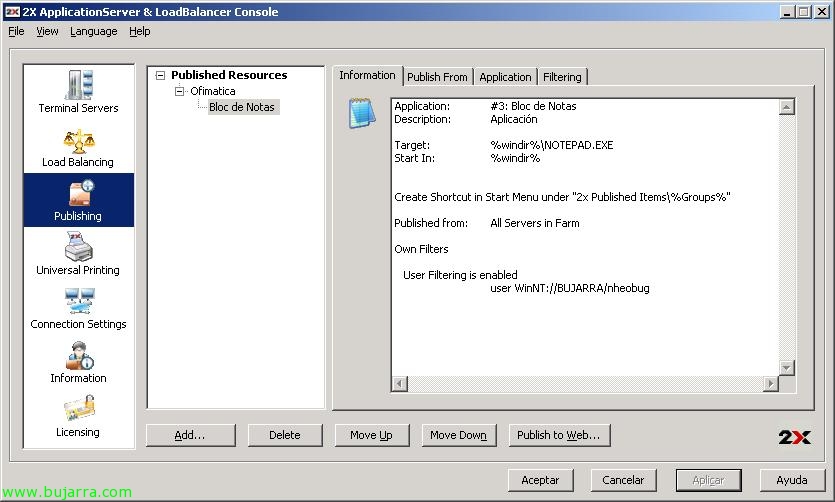
Task: Select the Ofimatica folder in tree
Action: click(212, 91)
